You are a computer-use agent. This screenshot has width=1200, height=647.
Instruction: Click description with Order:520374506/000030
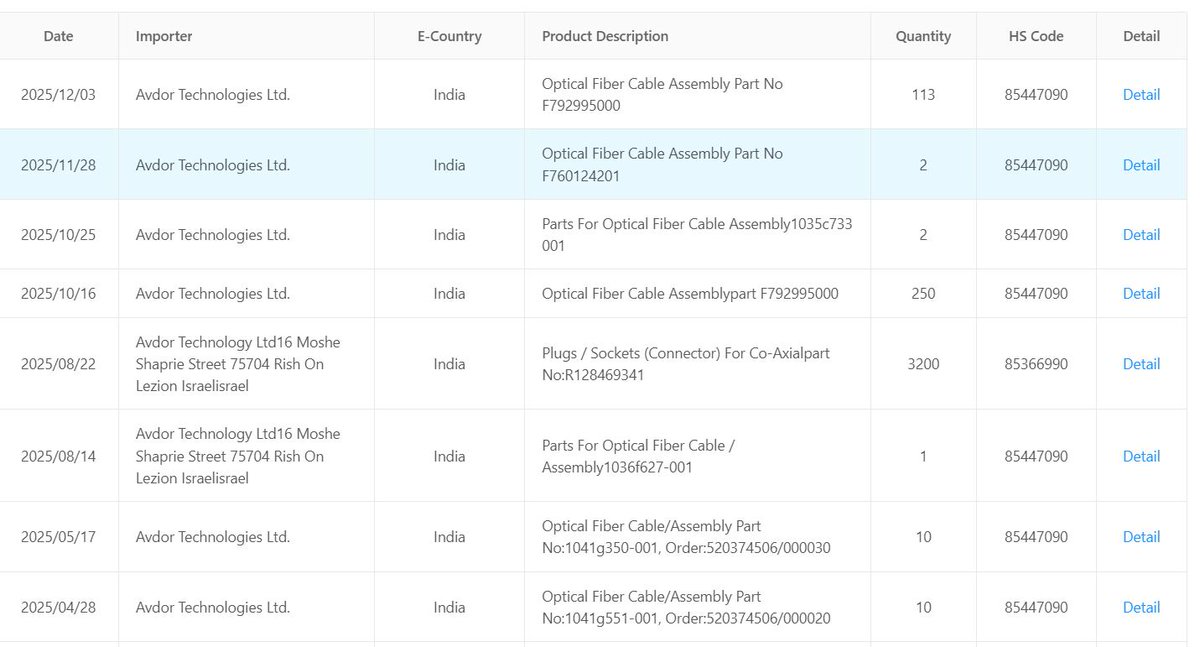686,537
